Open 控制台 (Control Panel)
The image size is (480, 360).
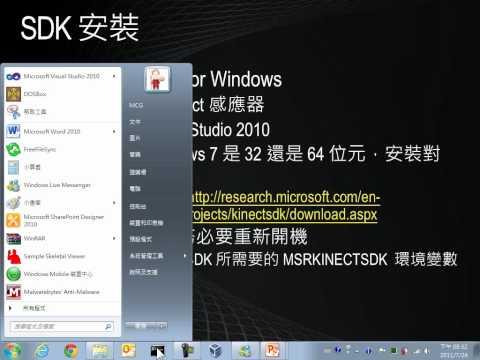(137, 207)
